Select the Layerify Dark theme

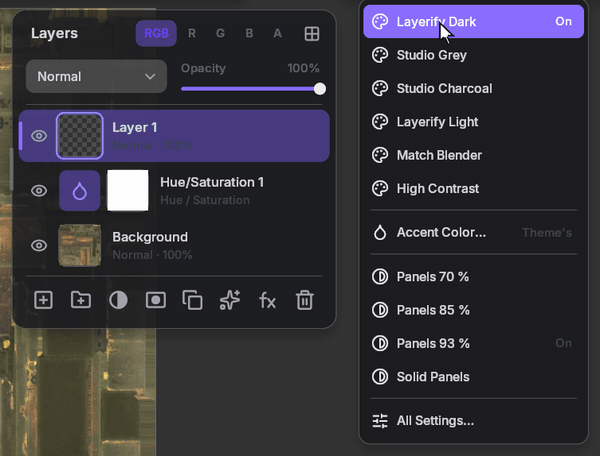(x=474, y=21)
